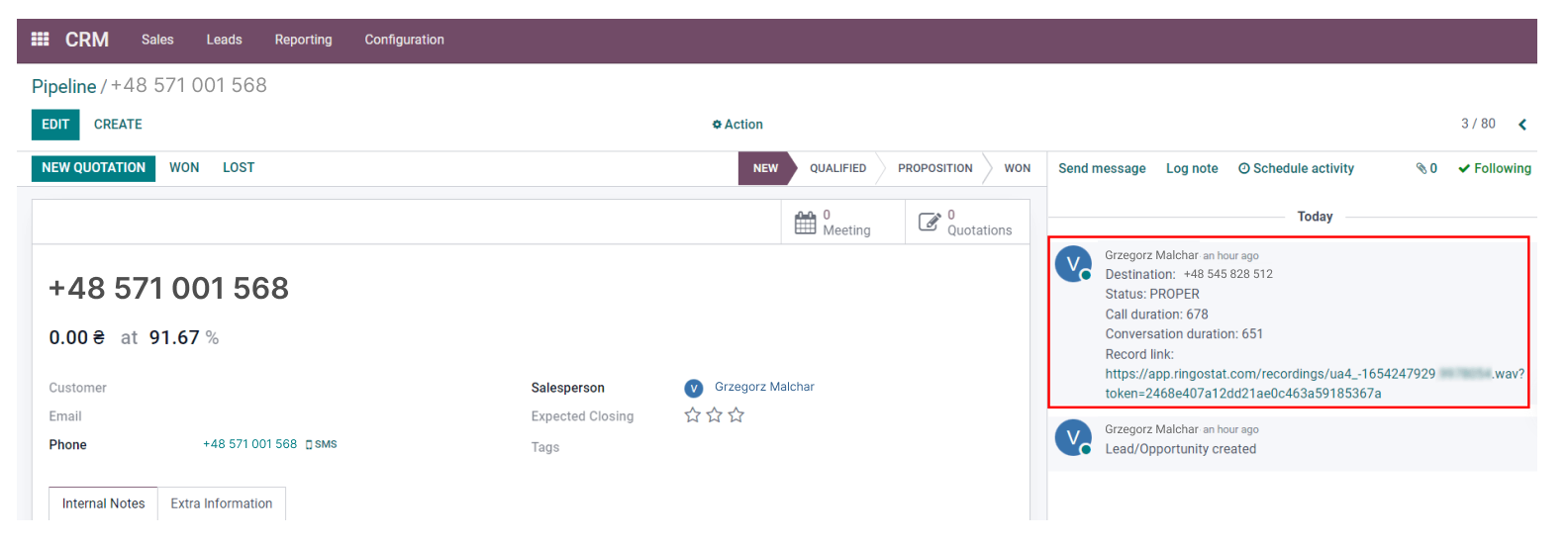The width and height of the screenshot is (1568, 544).
Task: Click the Call duration: 678 line
Action: tap(1156, 315)
